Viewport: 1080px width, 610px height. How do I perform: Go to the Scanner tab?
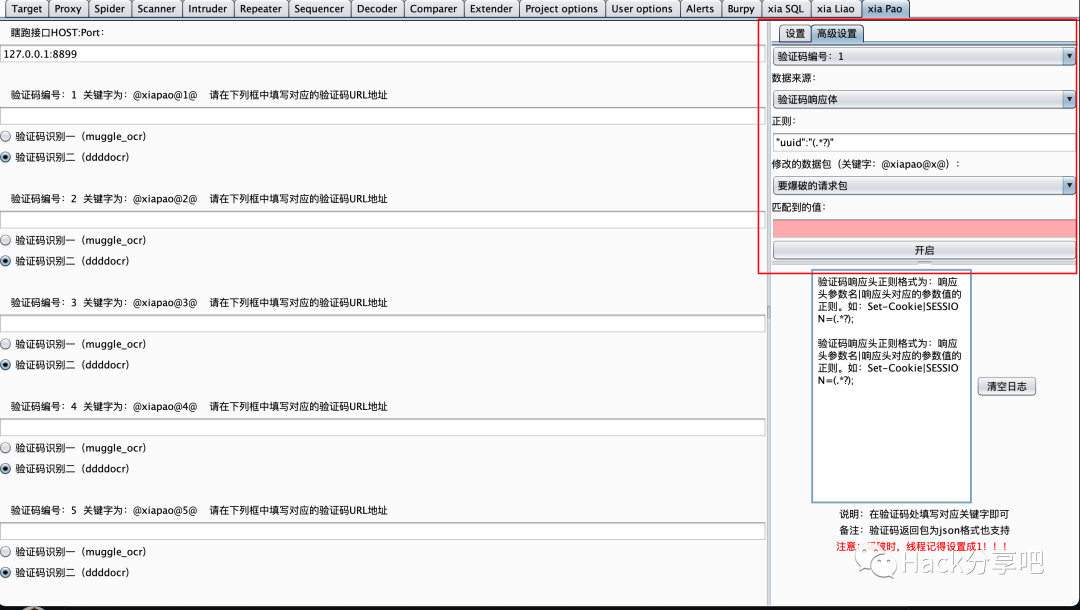(x=156, y=9)
